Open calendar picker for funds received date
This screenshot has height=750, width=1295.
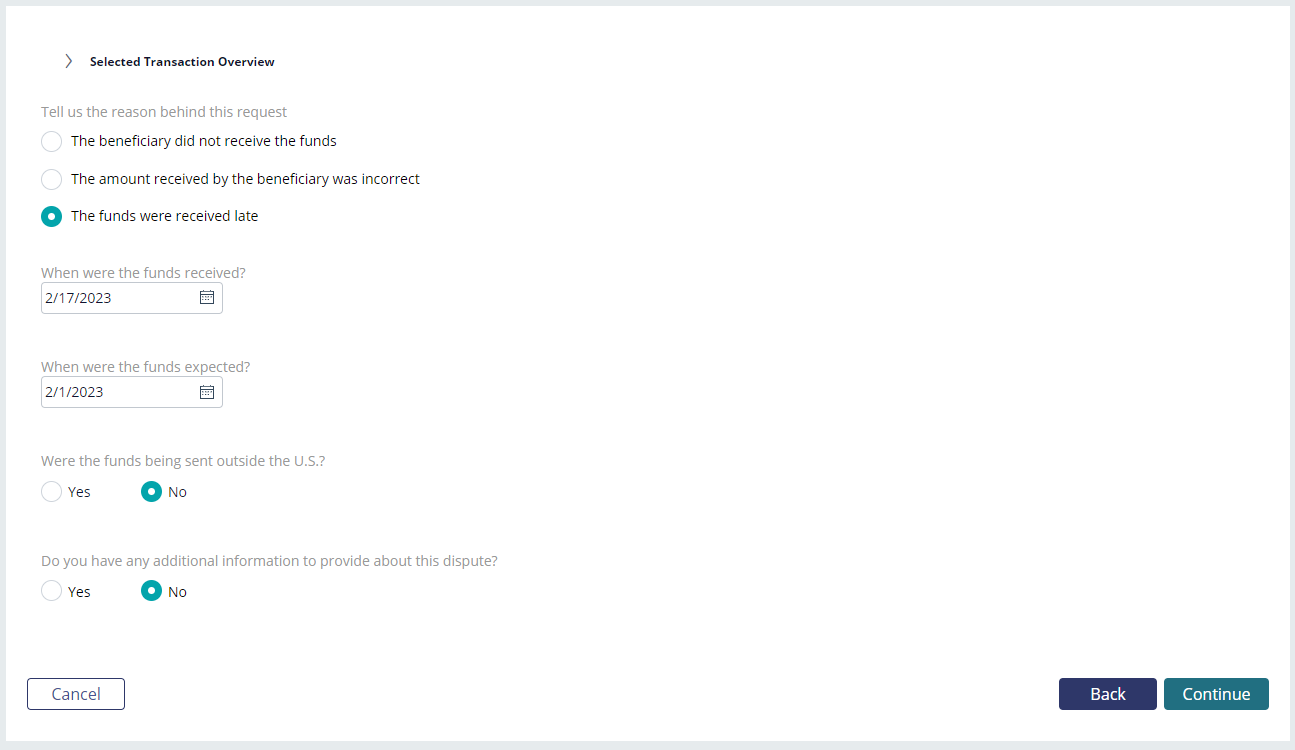(x=207, y=298)
